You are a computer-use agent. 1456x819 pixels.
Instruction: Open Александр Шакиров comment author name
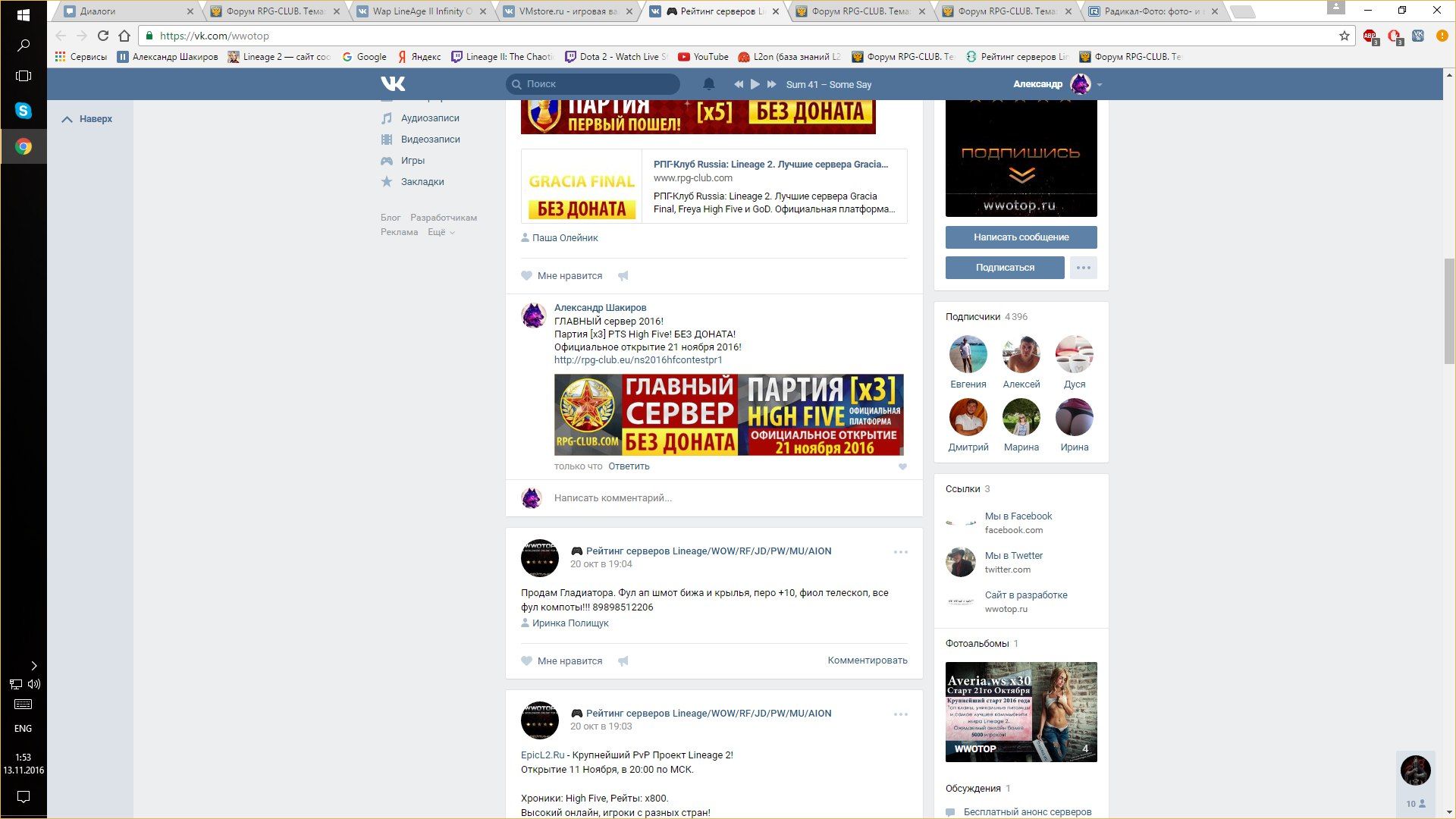pyautogui.click(x=600, y=308)
